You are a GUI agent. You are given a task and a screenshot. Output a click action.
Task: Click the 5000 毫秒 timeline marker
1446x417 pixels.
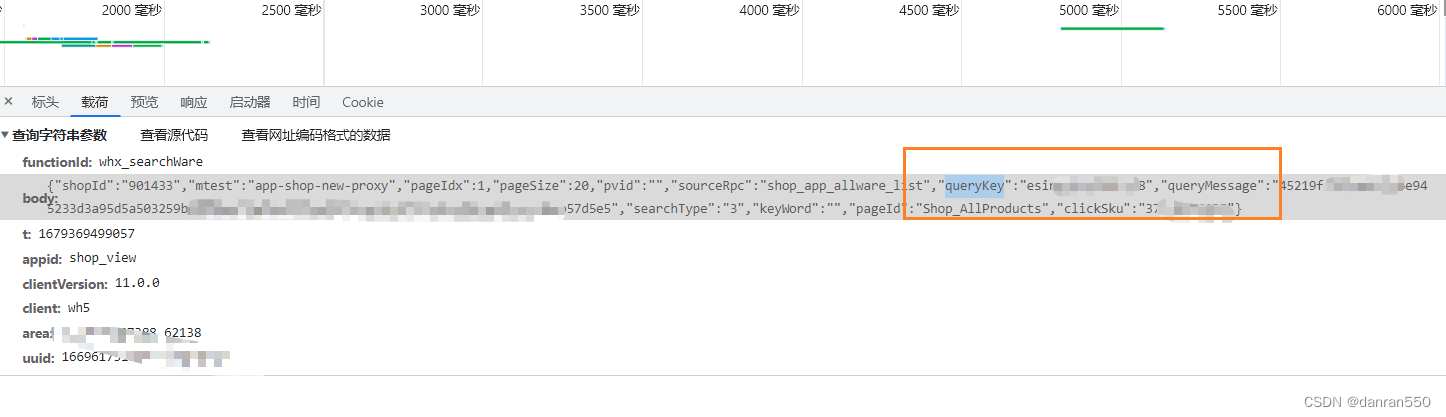(1088, 10)
